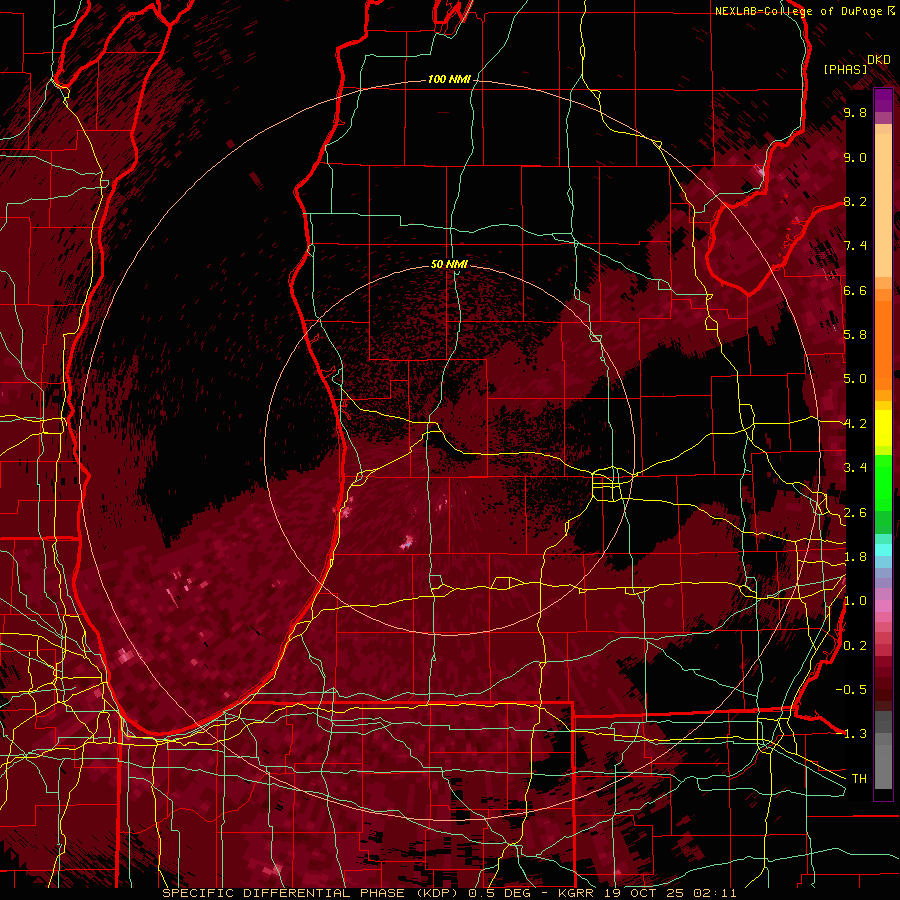Click the 2.6 value on the color scale

[x=855, y=512]
